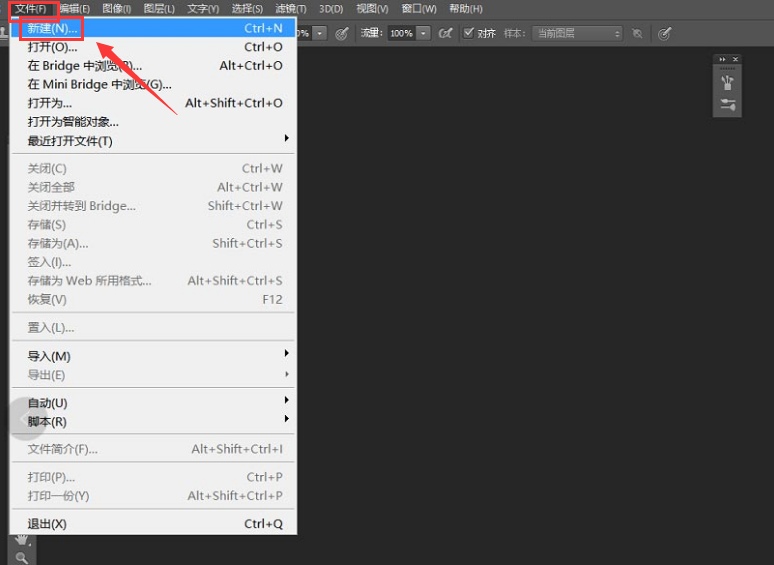Image resolution: width=774 pixels, height=565 pixels.
Task: Click the round back-arrow overlay button
Action: (x=24, y=419)
